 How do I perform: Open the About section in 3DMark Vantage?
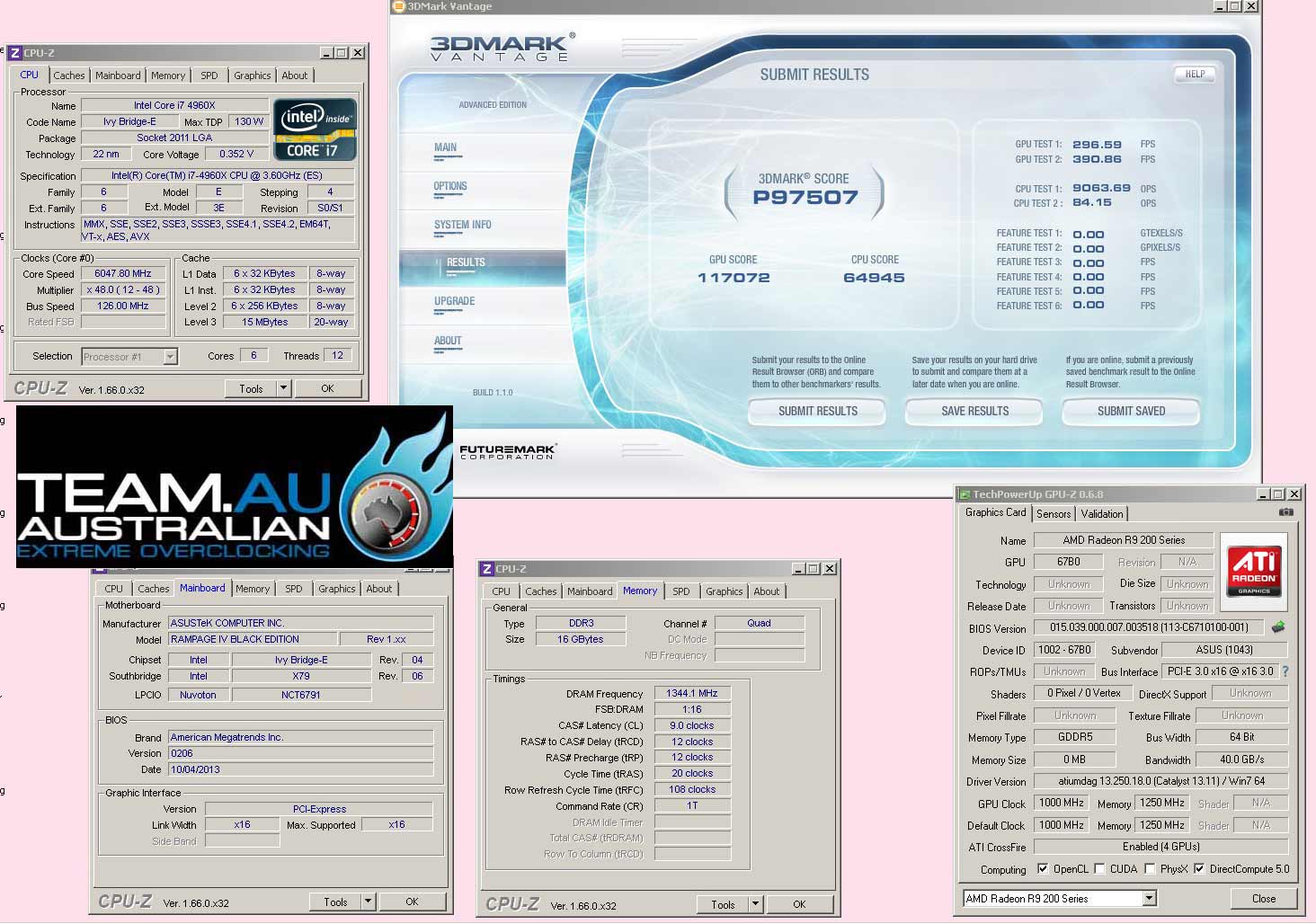point(448,342)
